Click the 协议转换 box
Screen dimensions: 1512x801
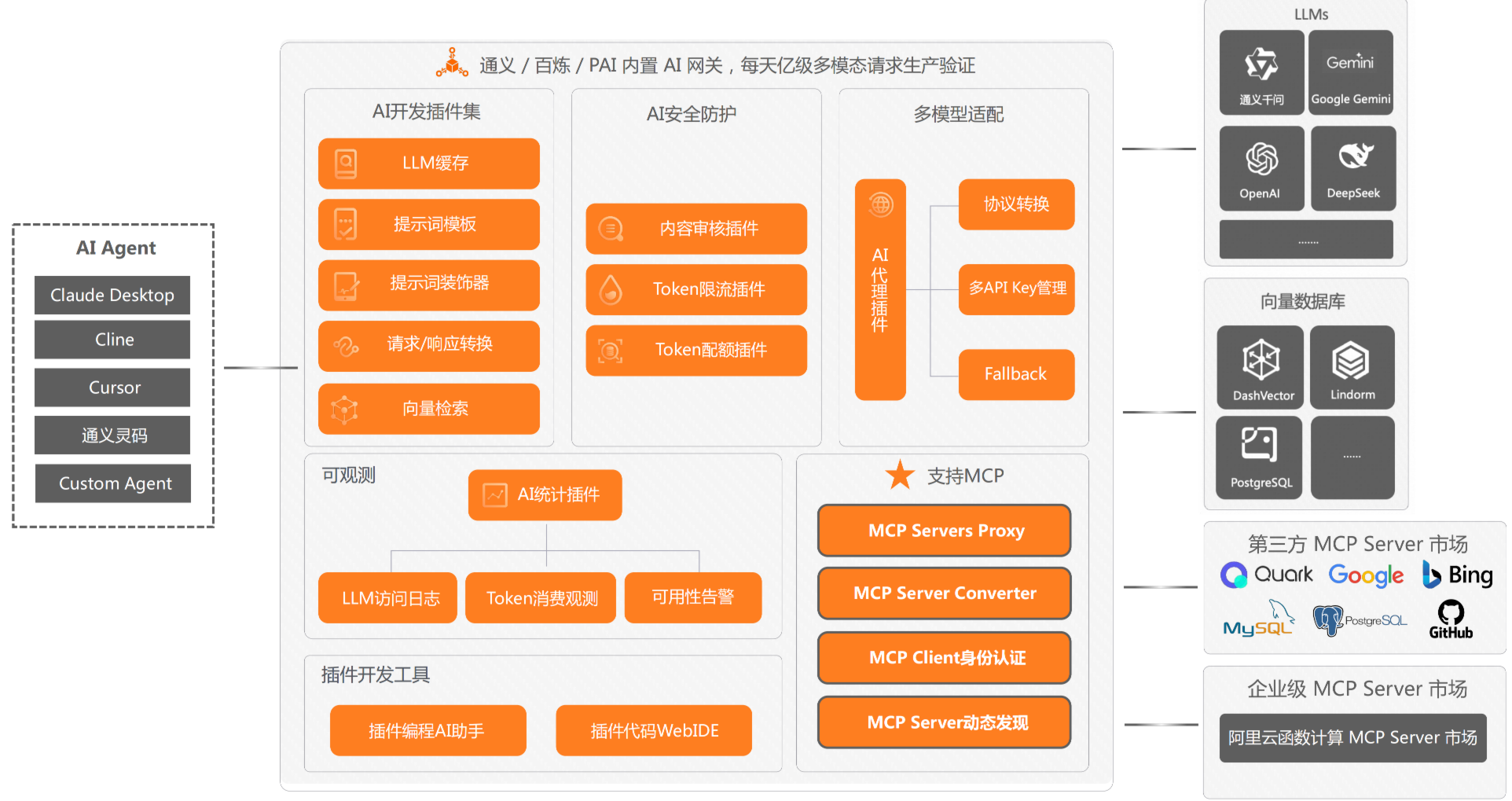(x=1016, y=204)
